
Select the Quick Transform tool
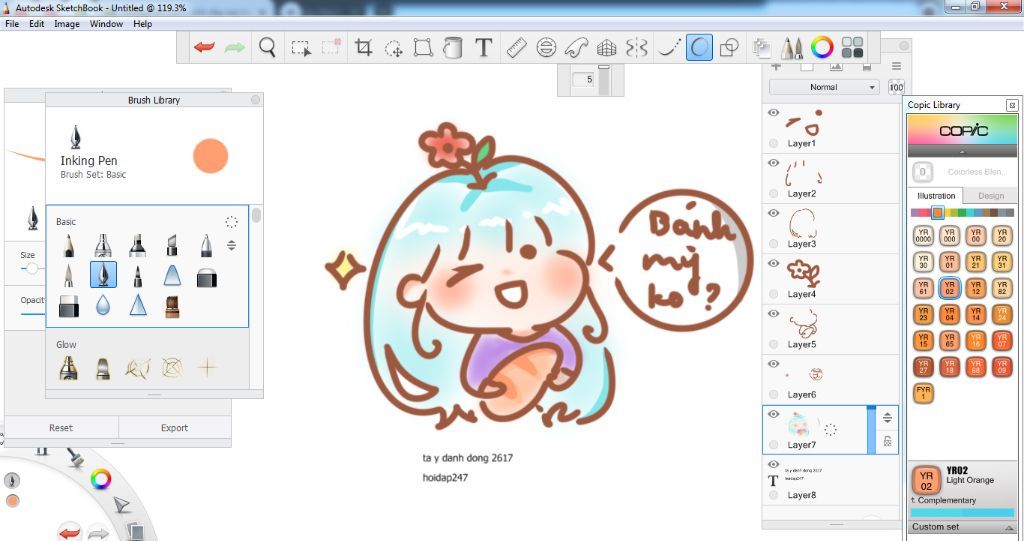pos(394,48)
